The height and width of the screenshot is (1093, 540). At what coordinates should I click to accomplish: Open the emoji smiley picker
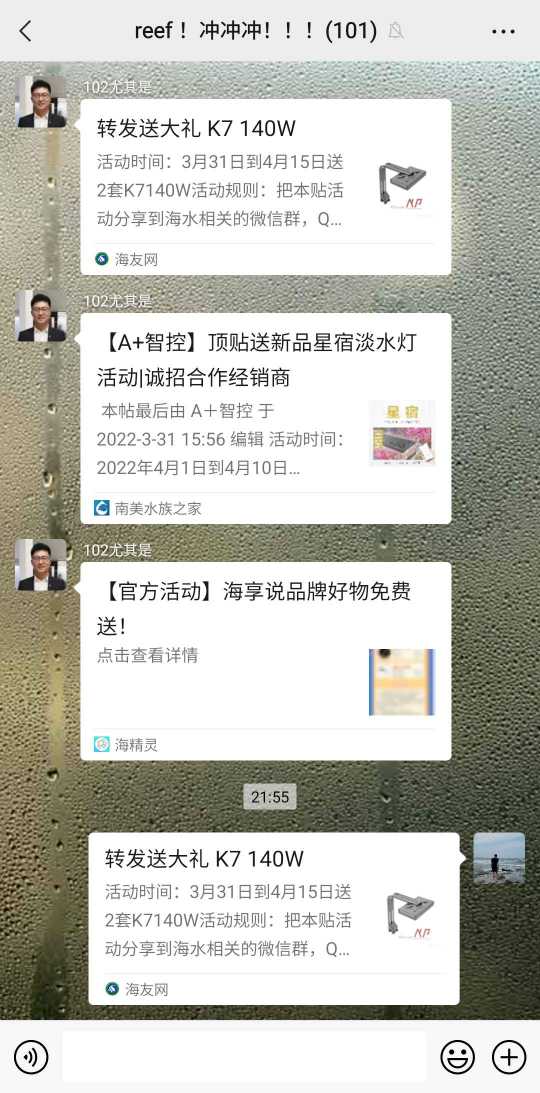point(458,1057)
